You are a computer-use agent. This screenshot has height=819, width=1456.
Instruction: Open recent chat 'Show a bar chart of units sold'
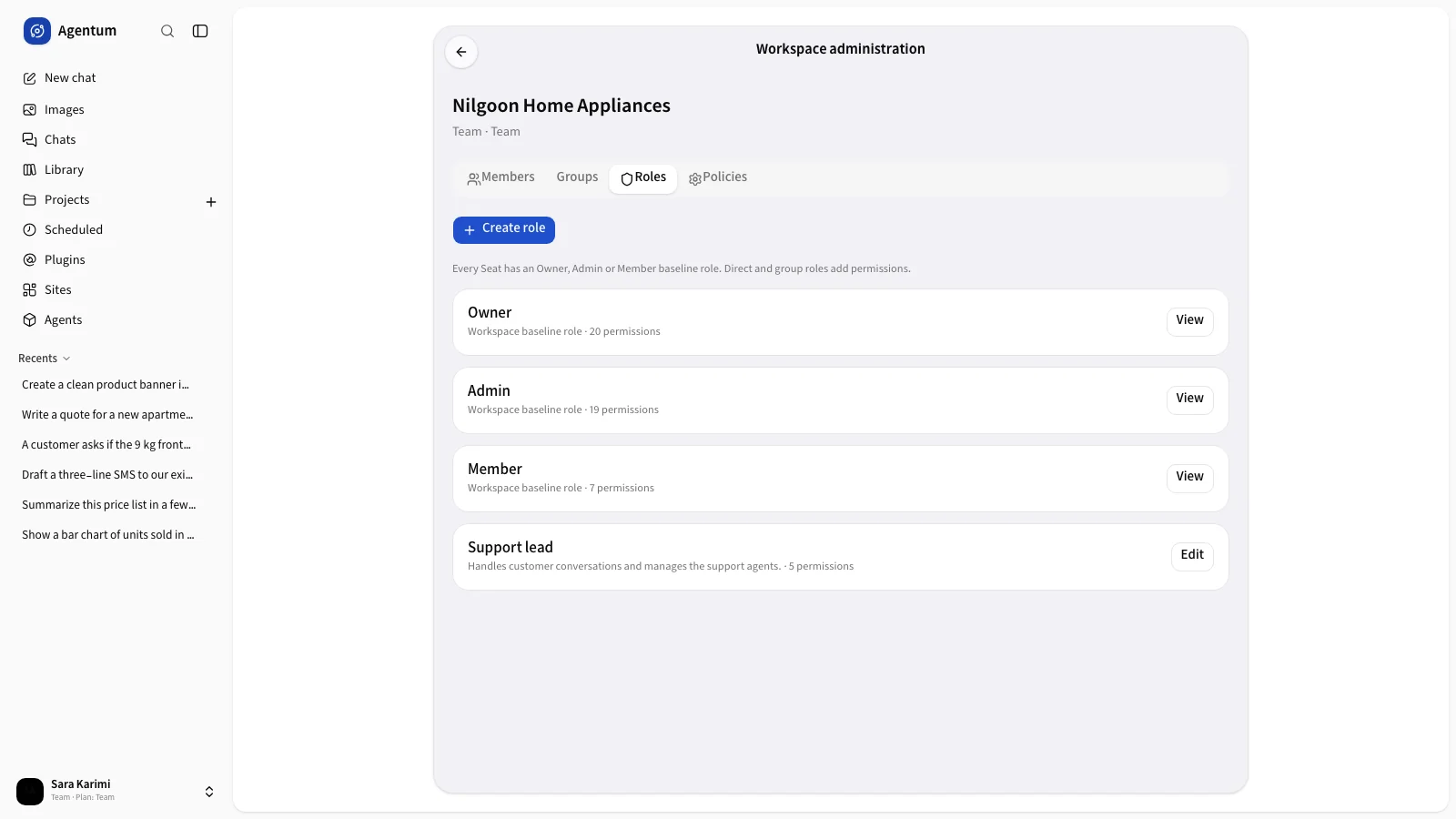(108, 535)
